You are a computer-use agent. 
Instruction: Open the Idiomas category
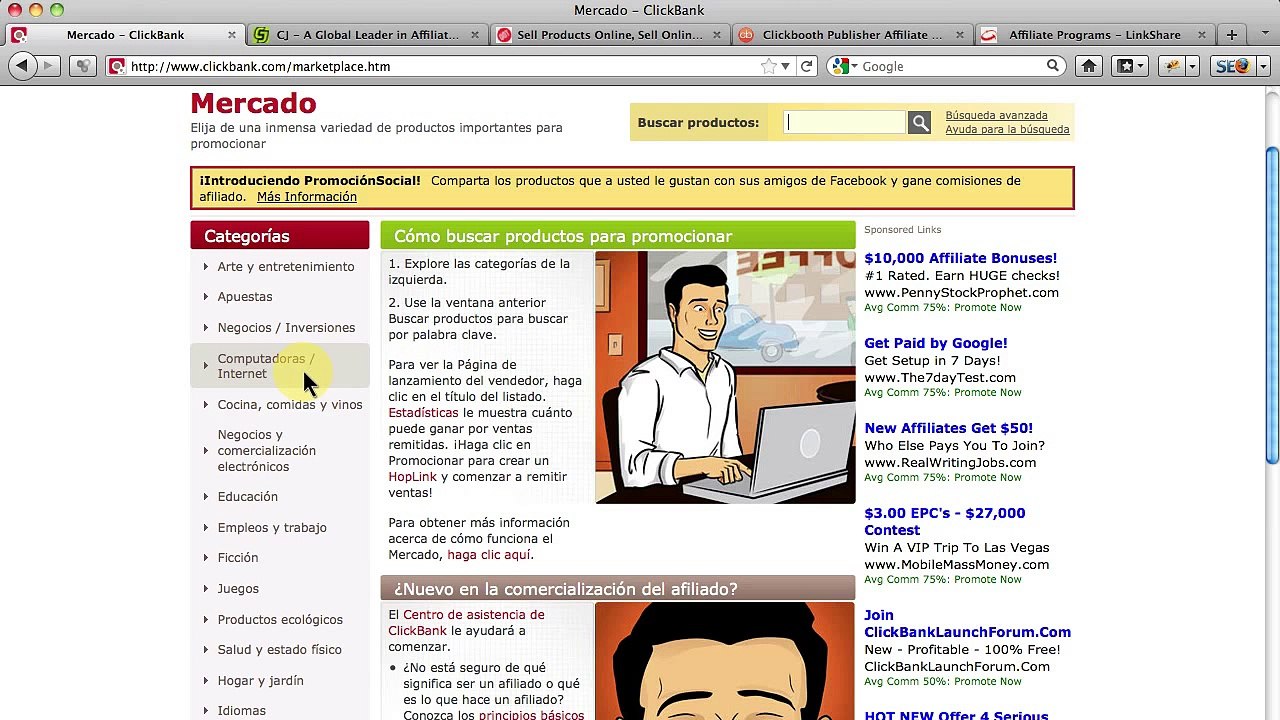[x=242, y=710]
